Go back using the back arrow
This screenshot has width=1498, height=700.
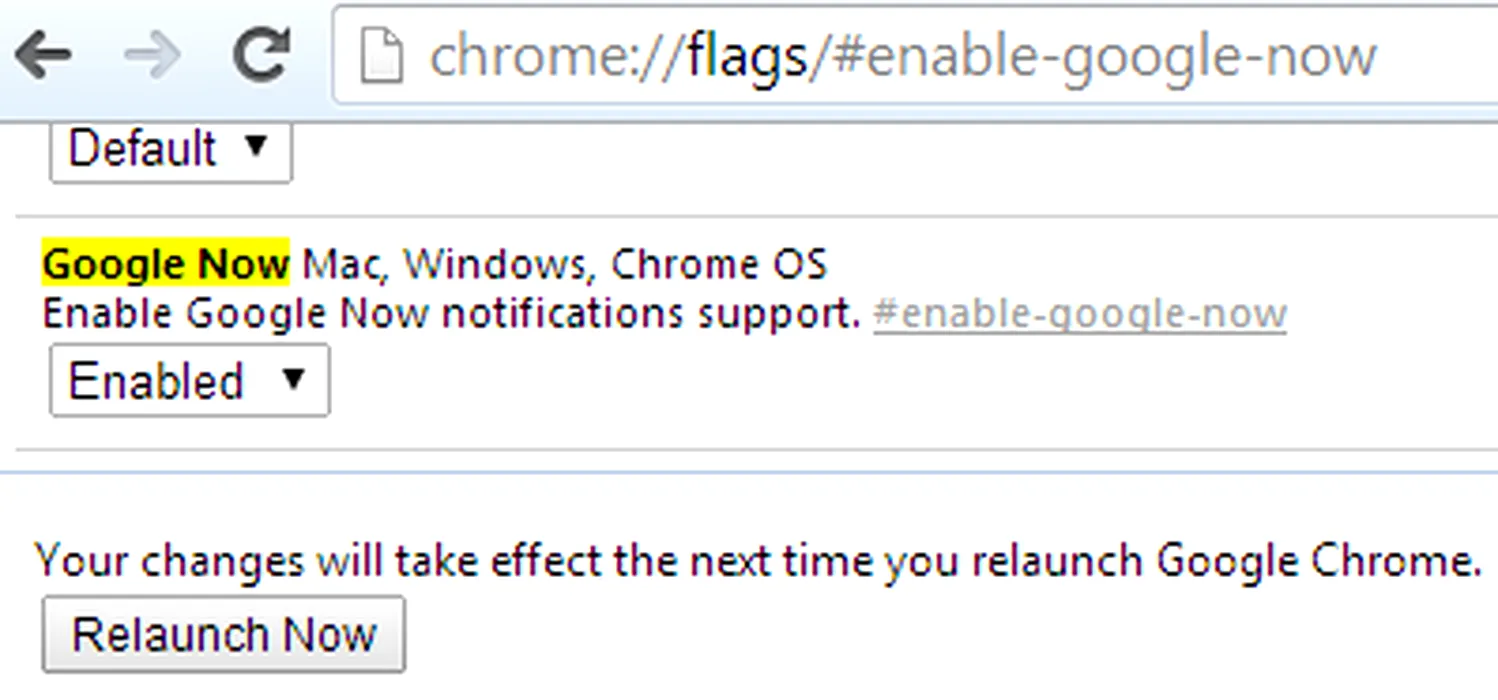pos(43,55)
